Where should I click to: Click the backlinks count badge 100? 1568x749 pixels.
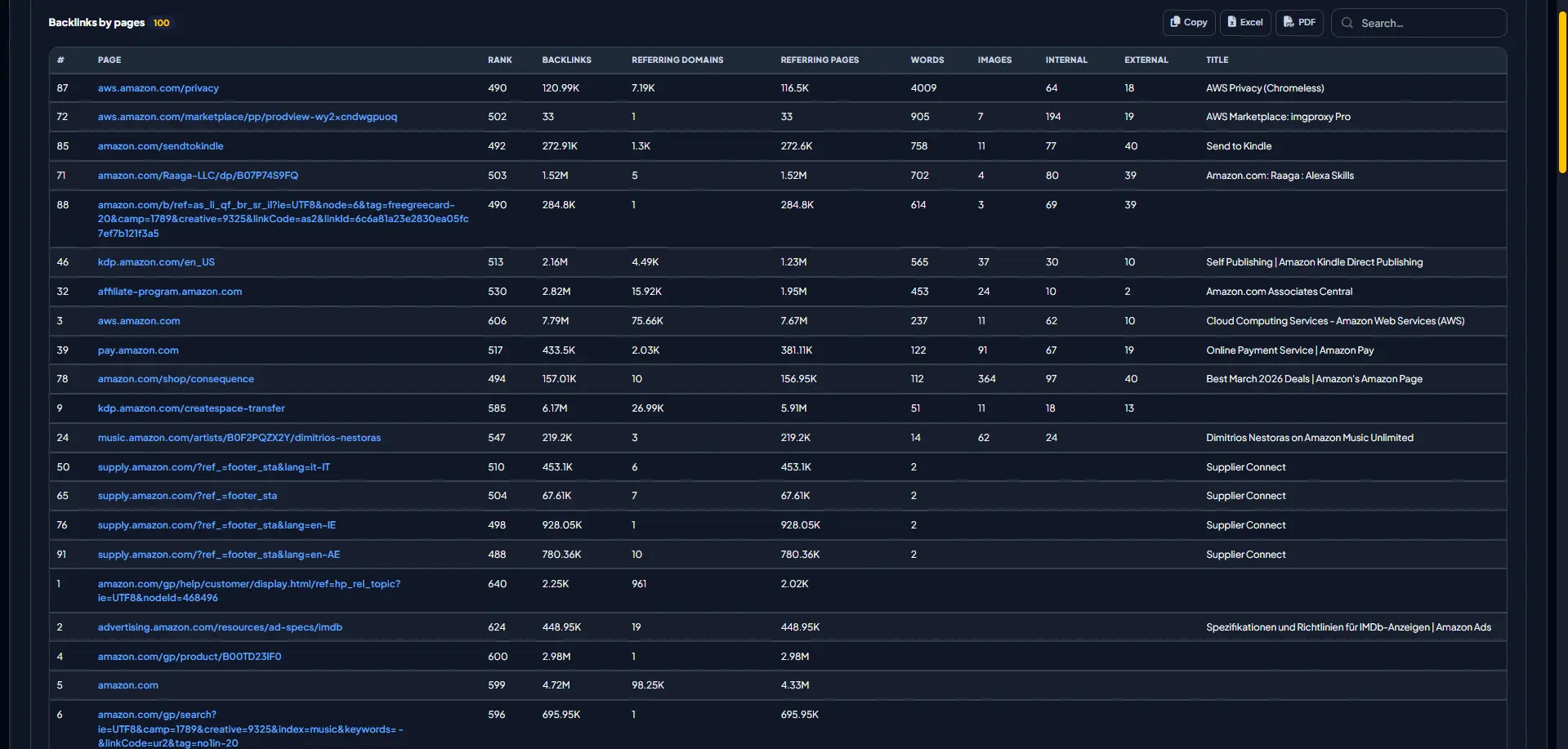pos(161,23)
